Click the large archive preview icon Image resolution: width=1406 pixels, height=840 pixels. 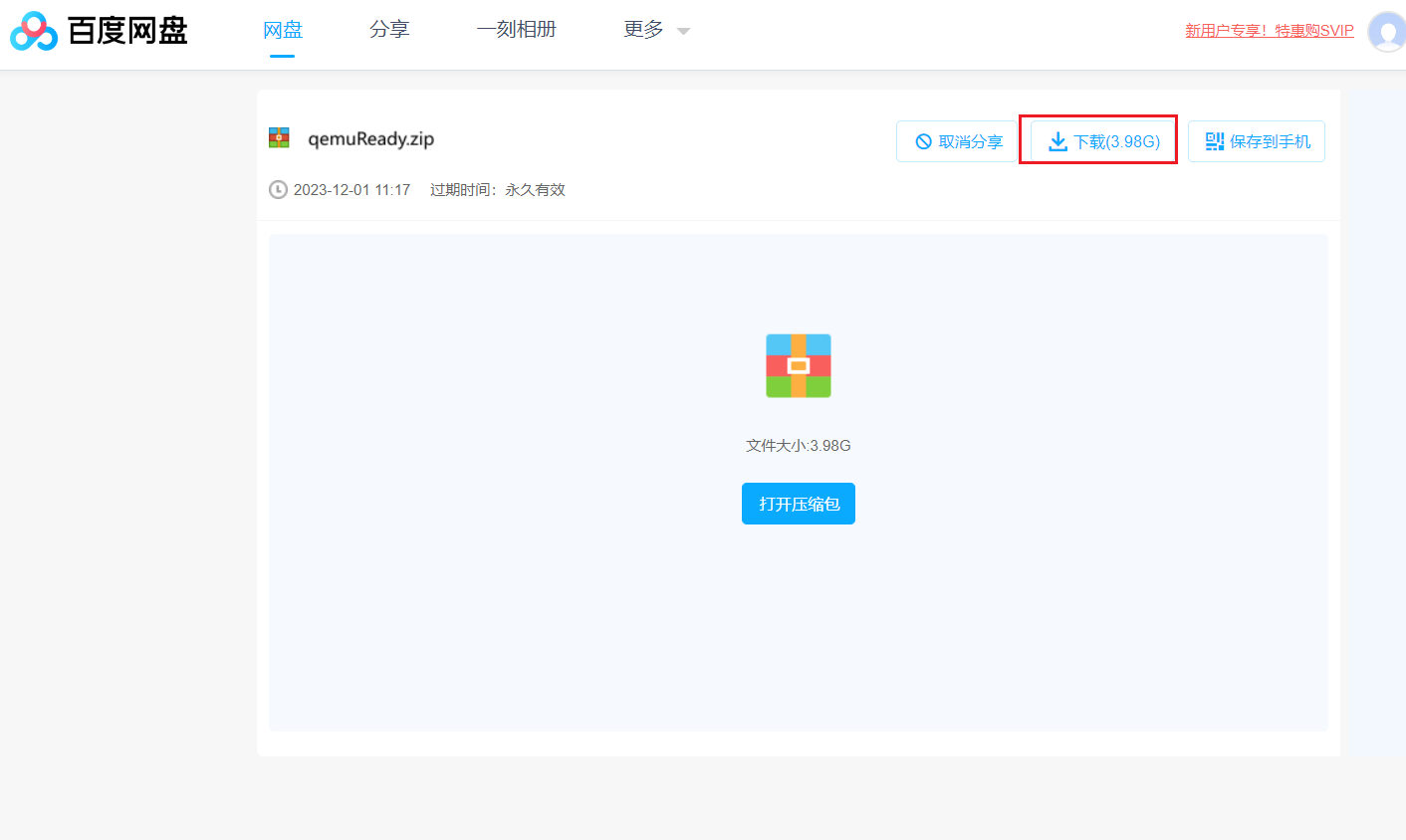pos(799,366)
